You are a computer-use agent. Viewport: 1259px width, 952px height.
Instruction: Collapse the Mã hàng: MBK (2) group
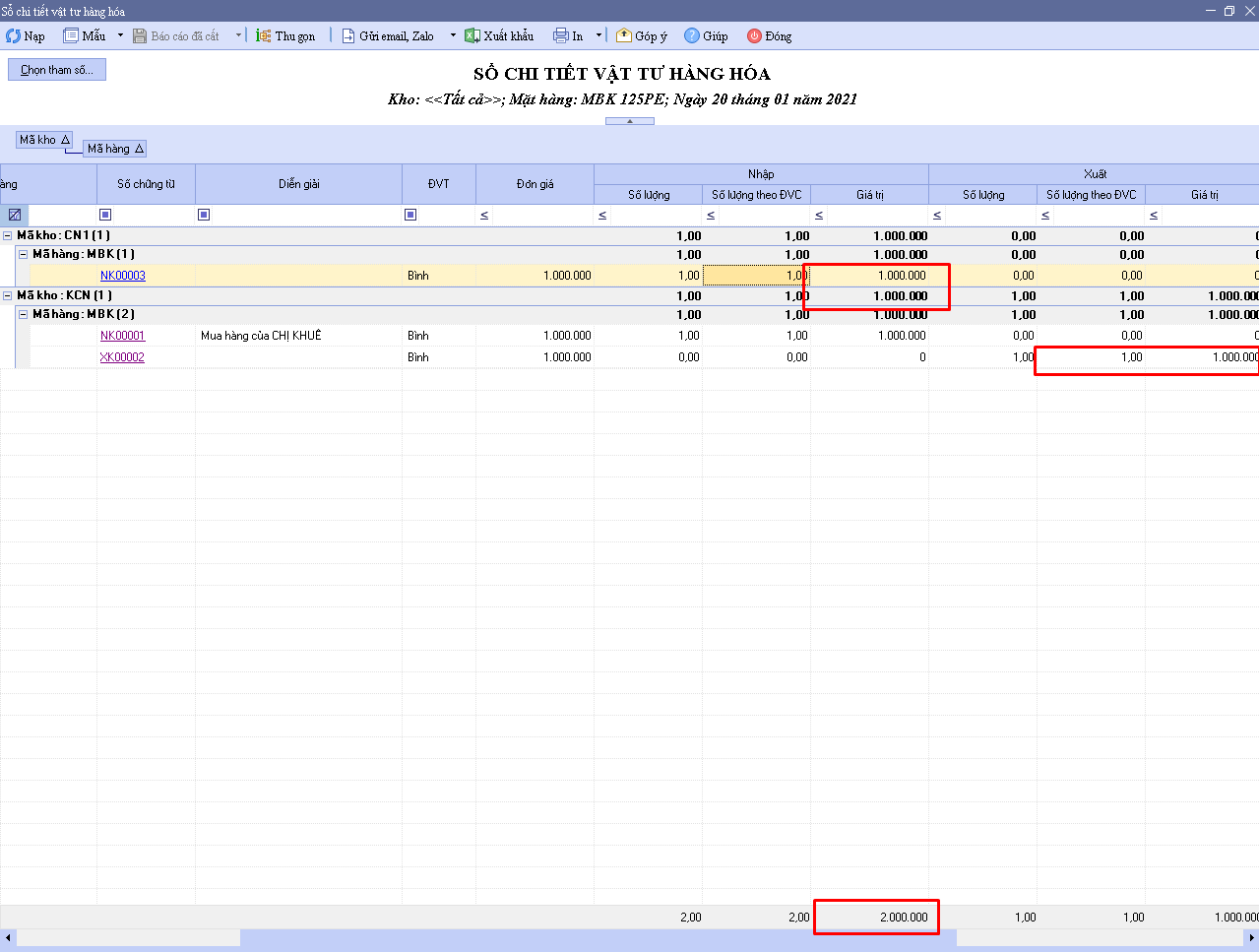(x=24, y=315)
